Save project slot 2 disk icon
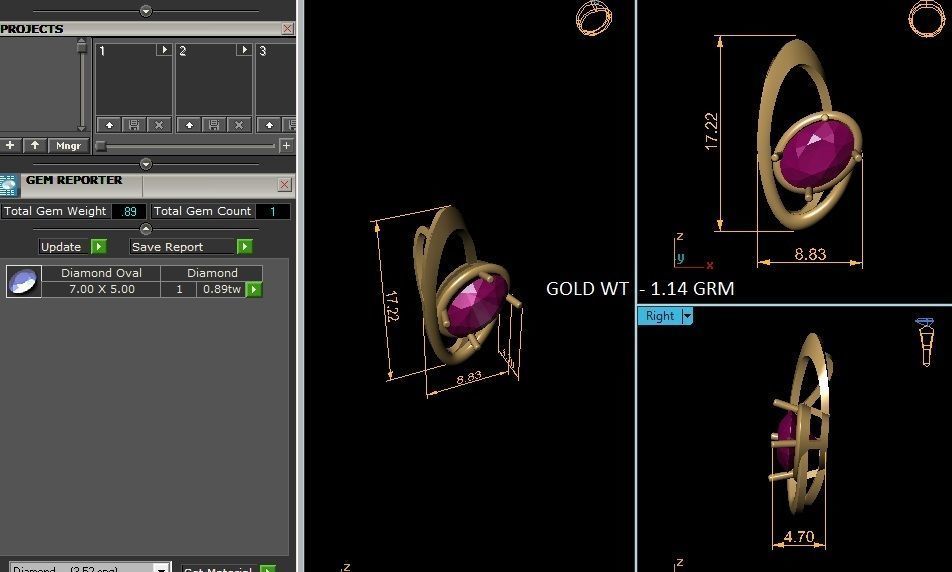Screen dimensions: 952x572 (x=214, y=125)
